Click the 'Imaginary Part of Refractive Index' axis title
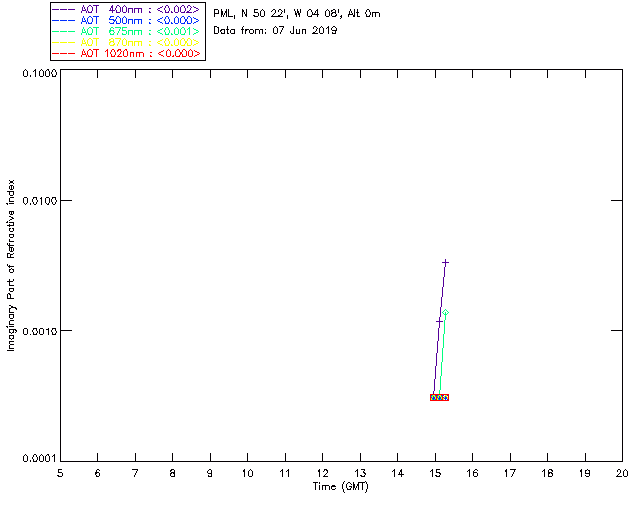Image resolution: width=640 pixels, height=512 pixels. click(11, 265)
